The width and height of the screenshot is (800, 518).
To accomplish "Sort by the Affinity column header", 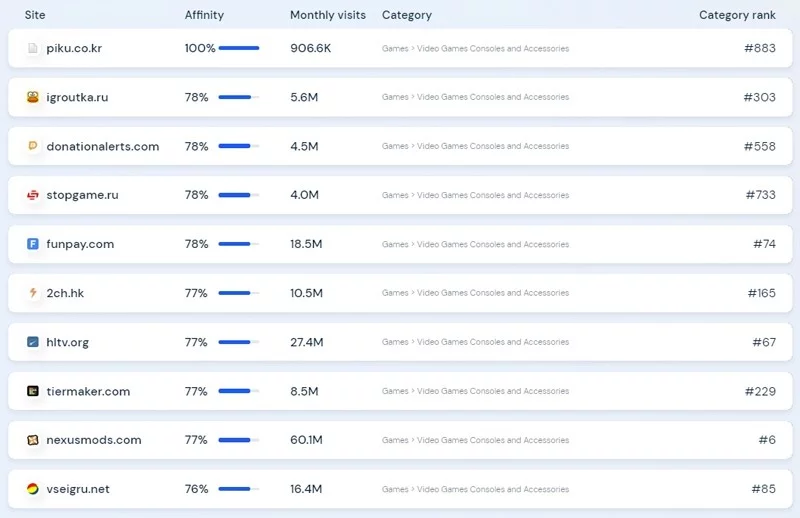I will click(x=204, y=15).
